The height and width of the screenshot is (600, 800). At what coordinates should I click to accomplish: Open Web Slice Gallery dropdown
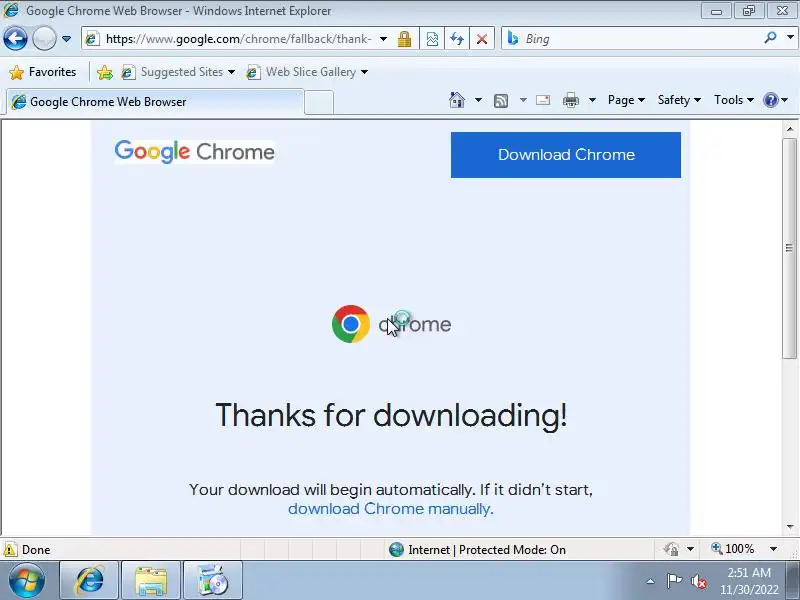pos(307,72)
